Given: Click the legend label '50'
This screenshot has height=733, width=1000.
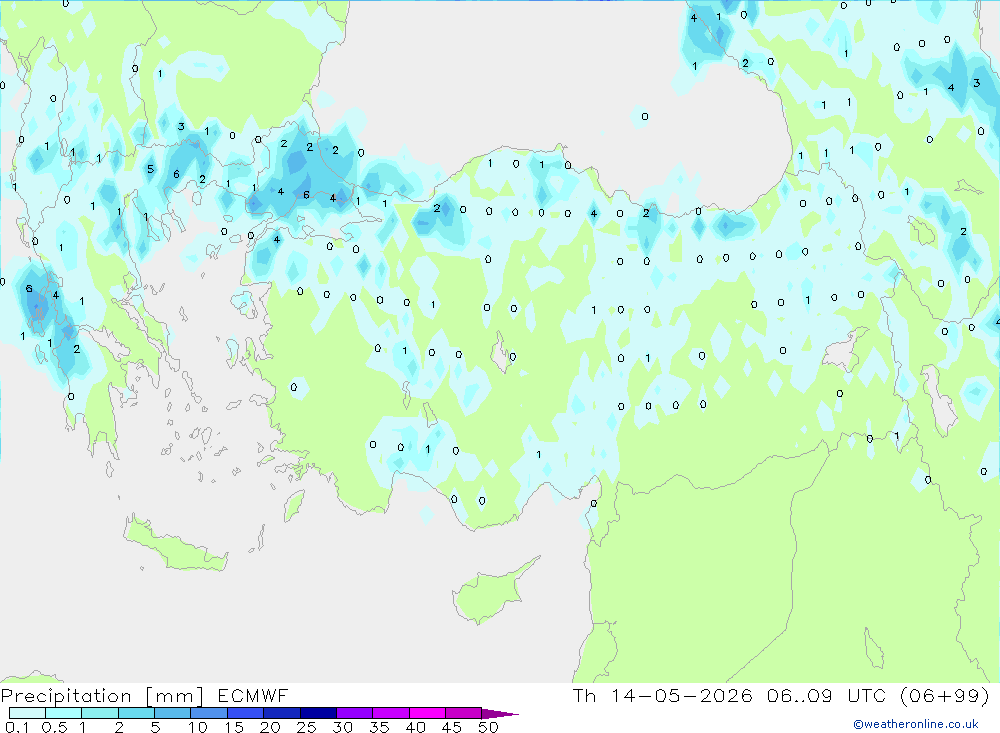Looking at the screenshot, I should pos(488,727).
